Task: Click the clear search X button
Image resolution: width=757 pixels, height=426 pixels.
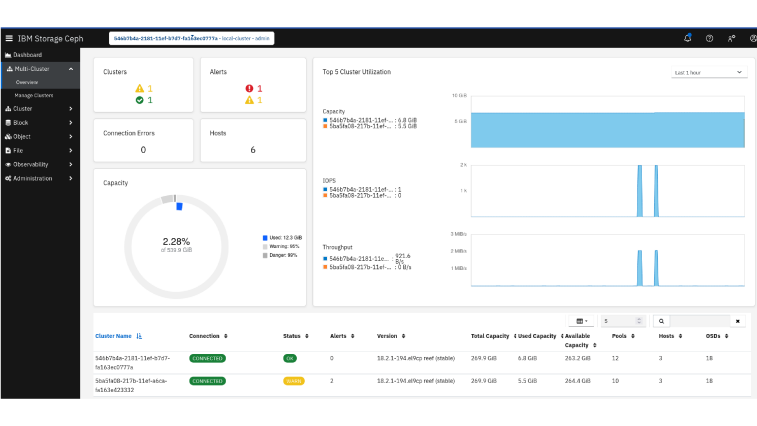Action: click(x=737, y=321)
